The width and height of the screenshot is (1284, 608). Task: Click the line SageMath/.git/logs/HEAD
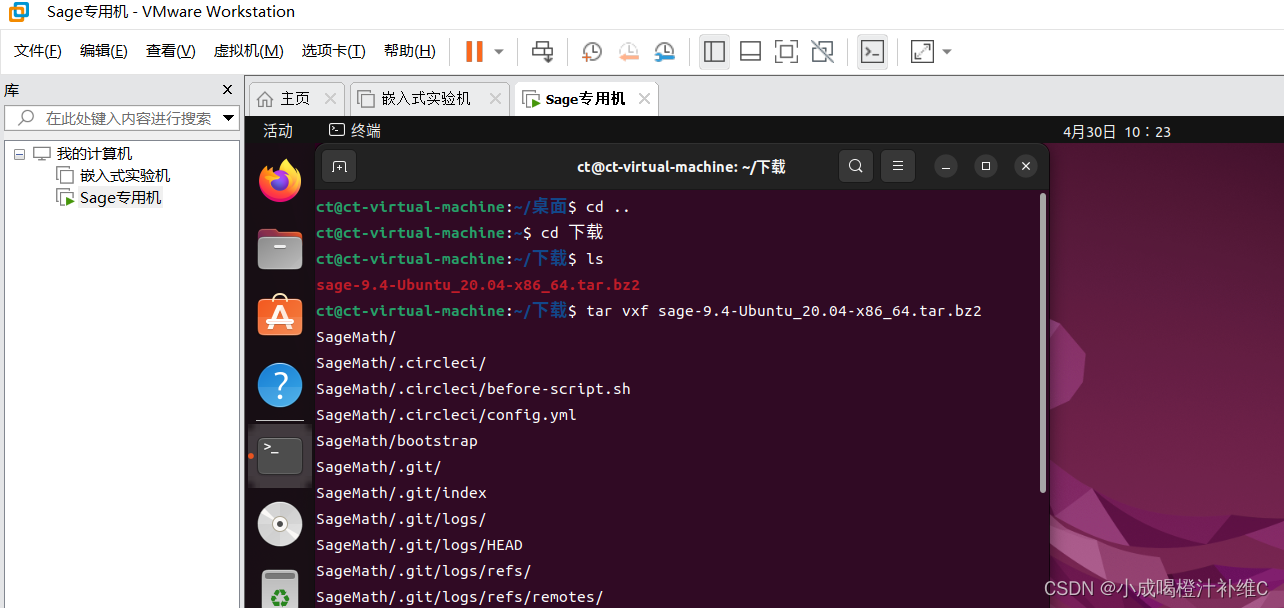point(419,545)
